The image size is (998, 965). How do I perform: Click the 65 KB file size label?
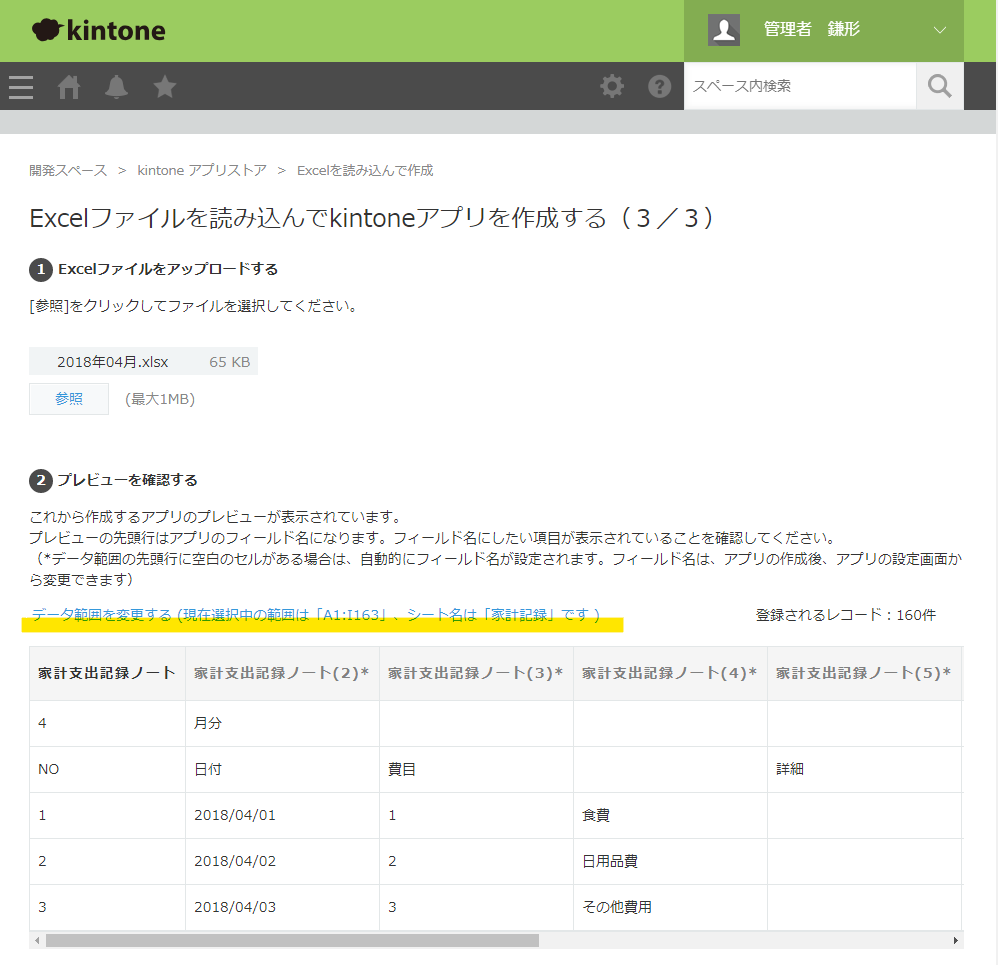(230, 362)
